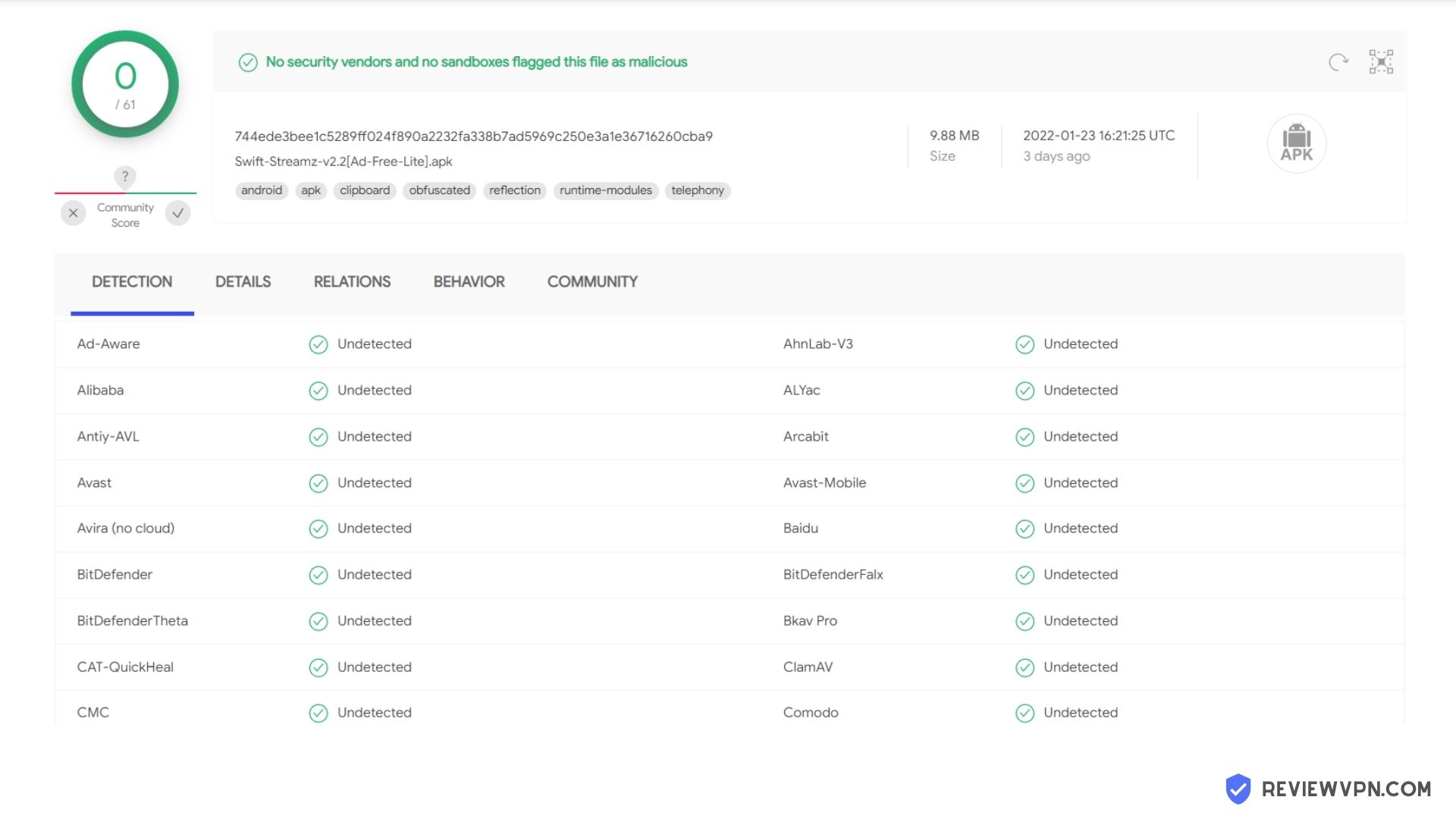This screenshot has width=1456, height=819.
Task: Click the '3 days ago' text
Action: pos(1056,156)
